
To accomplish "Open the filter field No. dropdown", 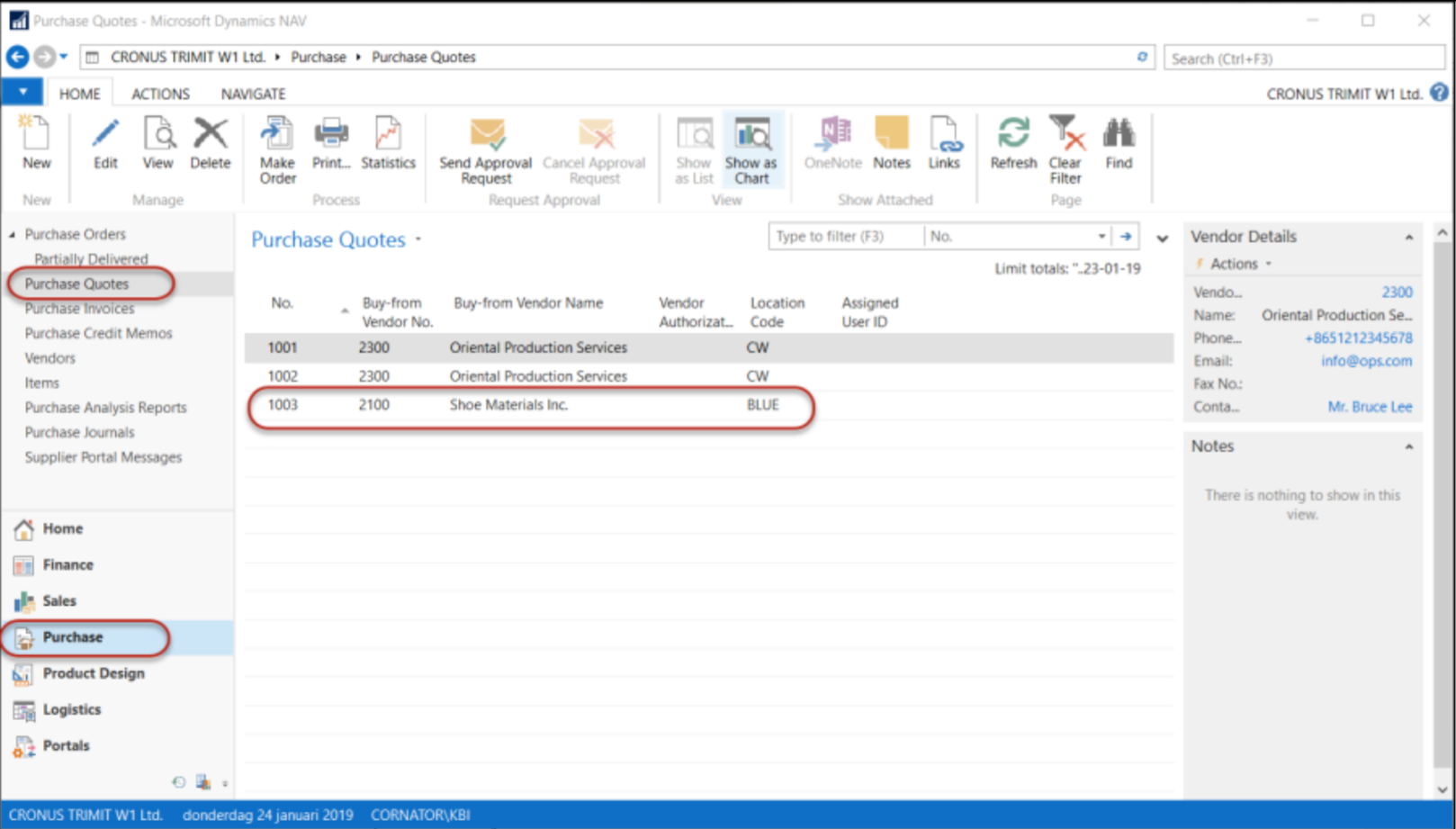I will point(1101,236).
